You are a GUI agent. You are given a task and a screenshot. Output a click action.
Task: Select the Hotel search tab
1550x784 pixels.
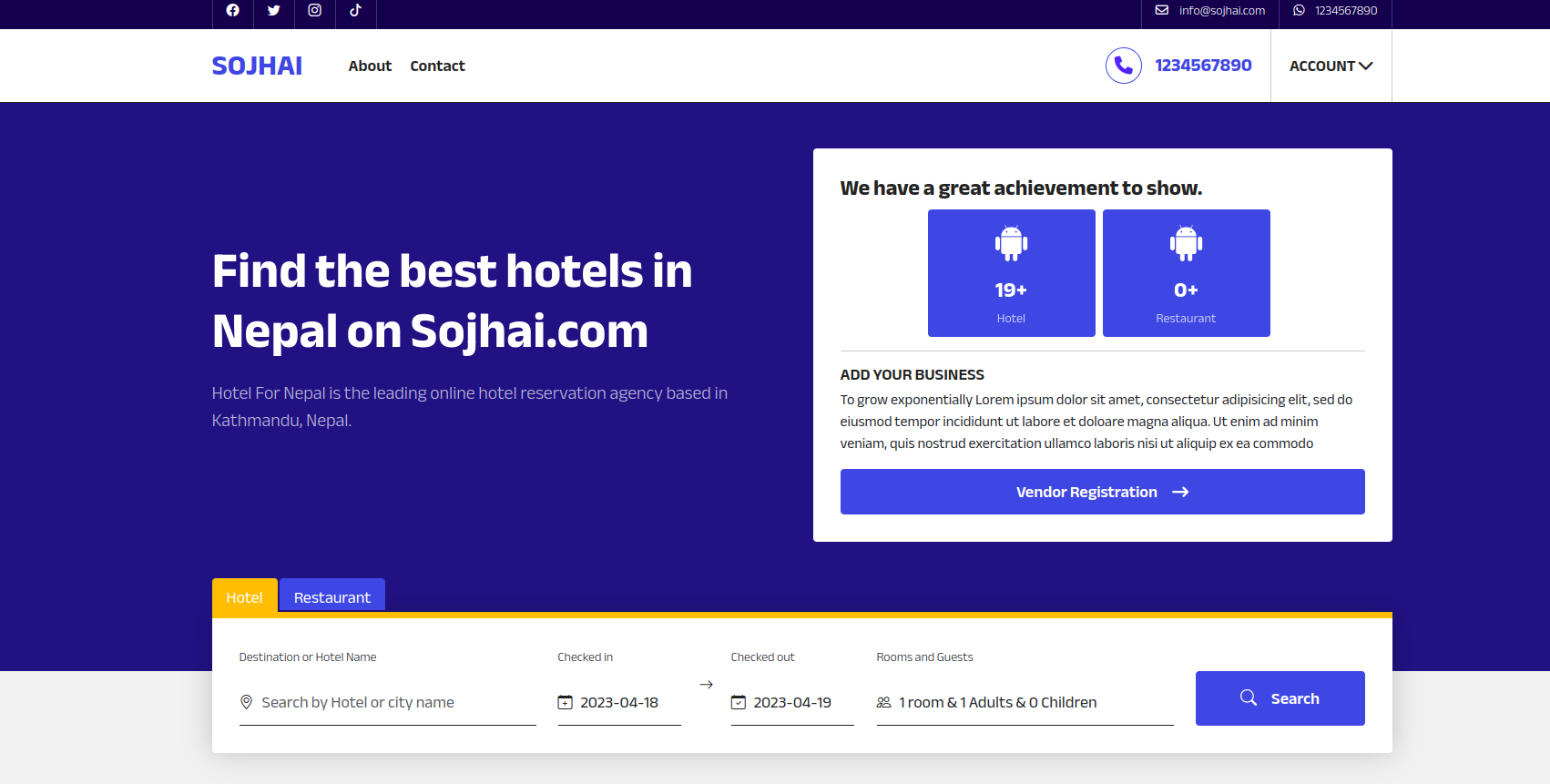click(x=244, y=597)
